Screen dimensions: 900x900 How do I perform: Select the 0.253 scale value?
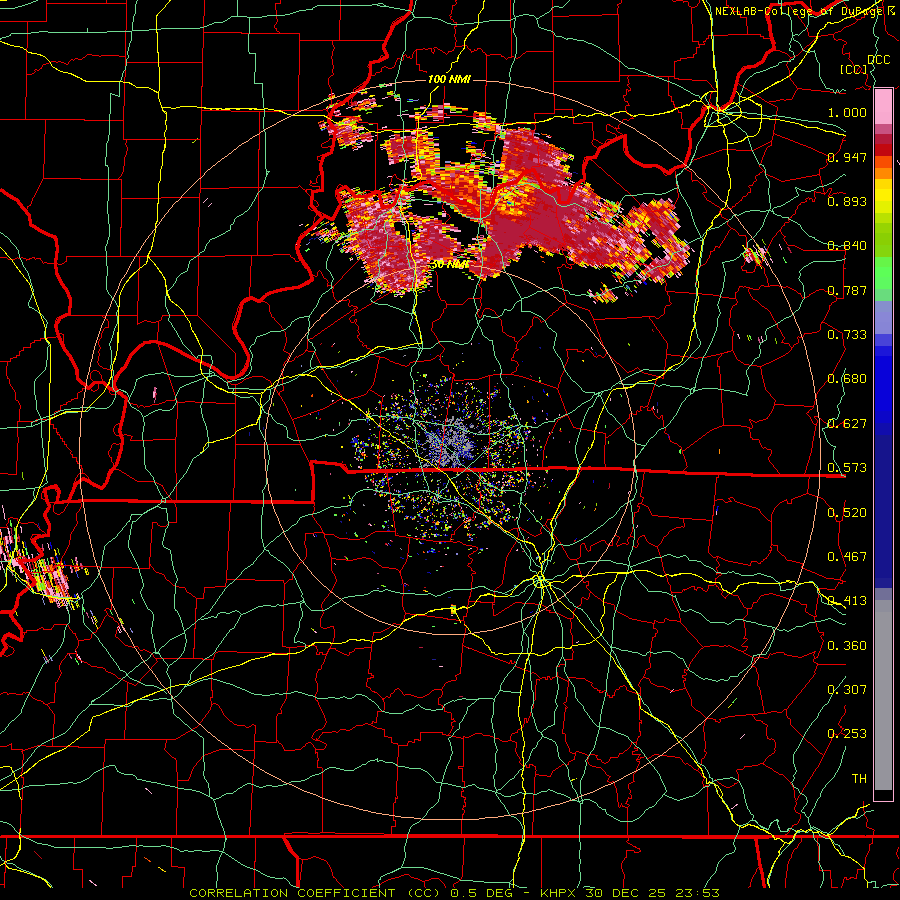click(x=847, y=734)
